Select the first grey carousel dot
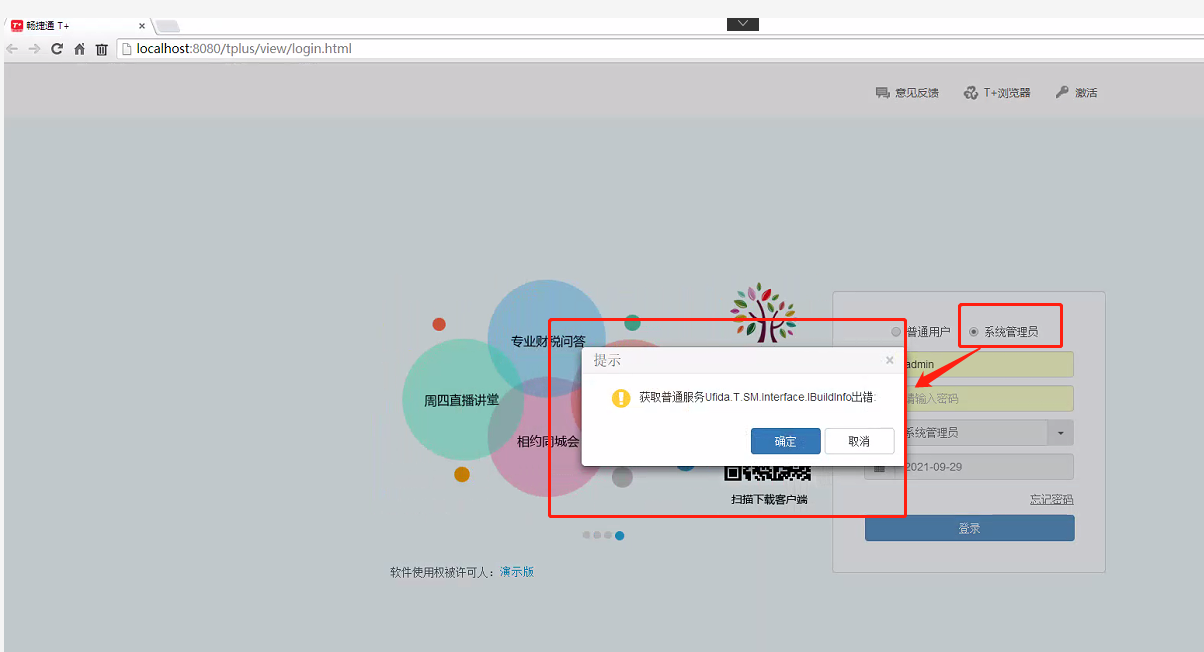This screenshot has width=1204, height=652. (587, 535)
